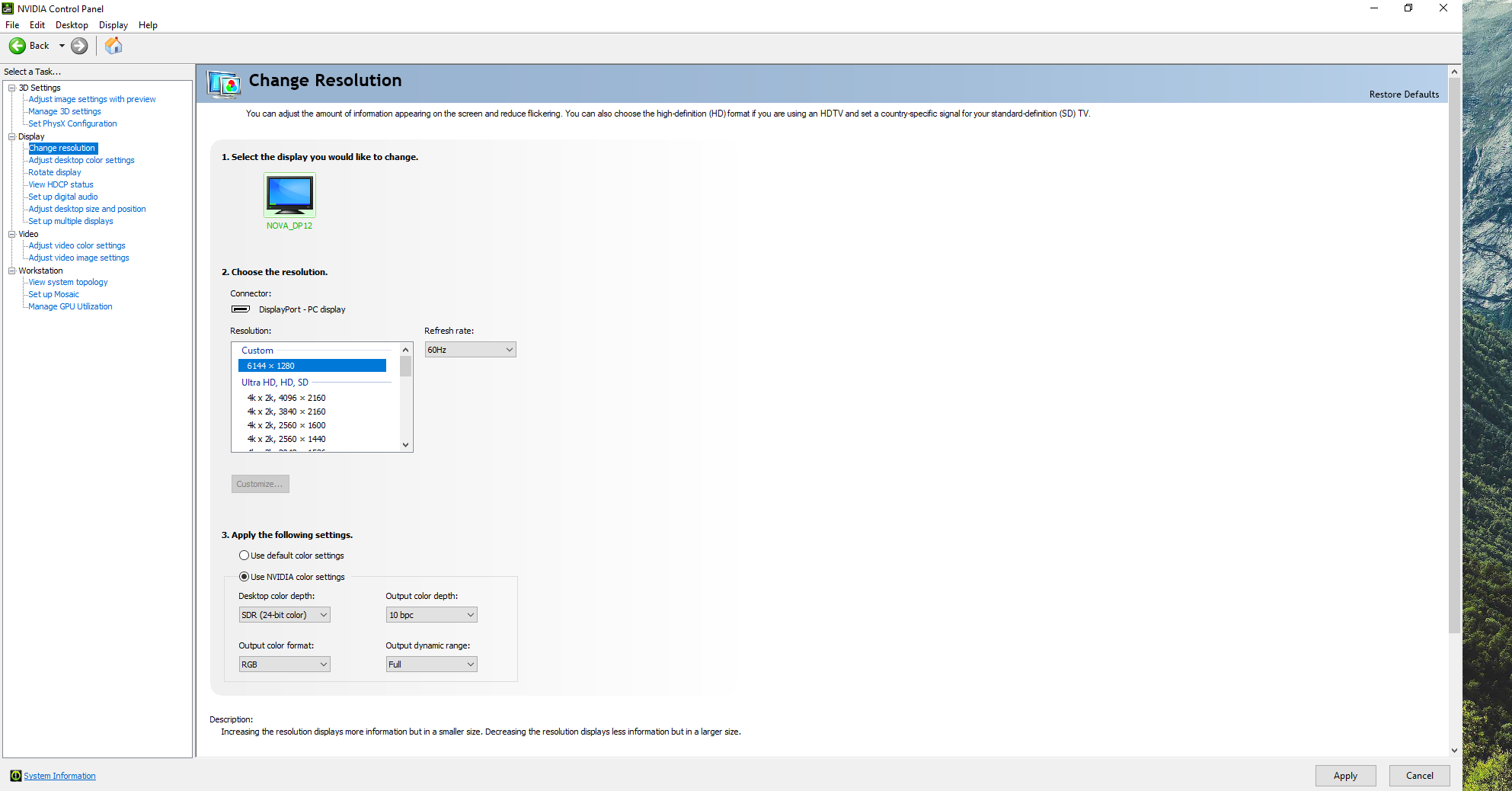Click the DisplayPort connector icon
This screenshot has height=791, width=1512.
[x=241, y=309]
